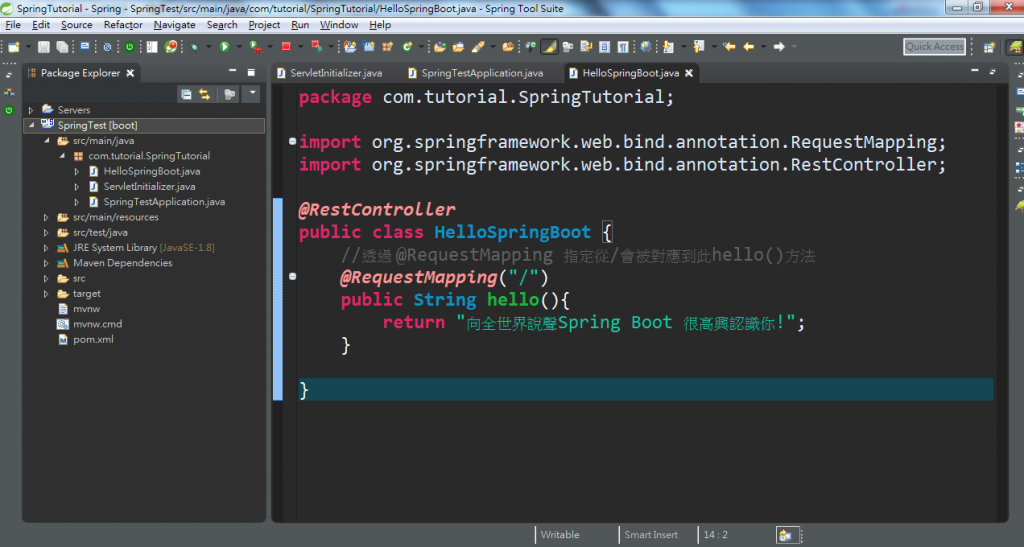The width and height of the screenshot is (1024, 547).
Task: Minimize the Package Explorer panel
Action: click(232, 70)
